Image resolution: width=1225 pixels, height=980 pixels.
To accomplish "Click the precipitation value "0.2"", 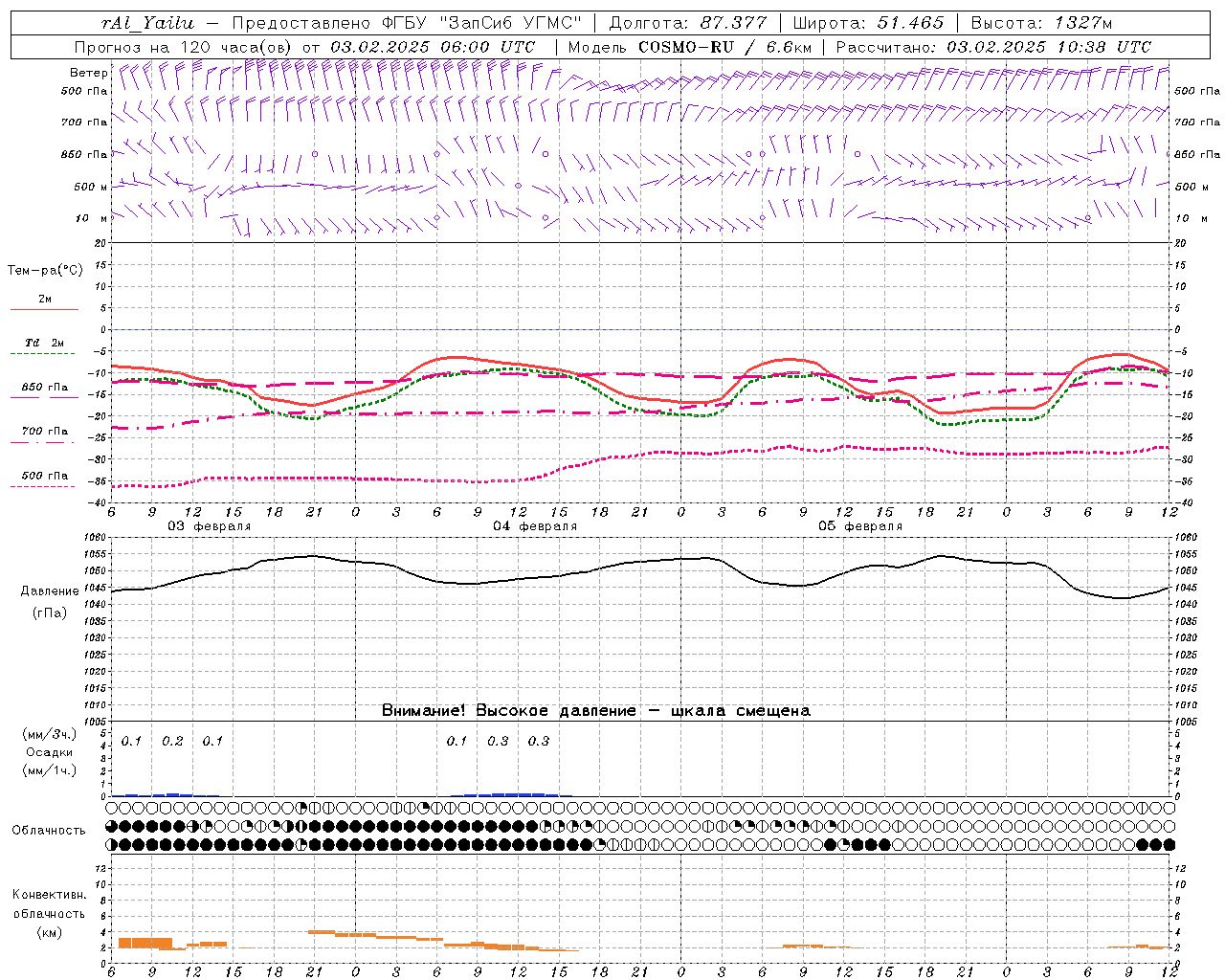I will click(172, 741).
